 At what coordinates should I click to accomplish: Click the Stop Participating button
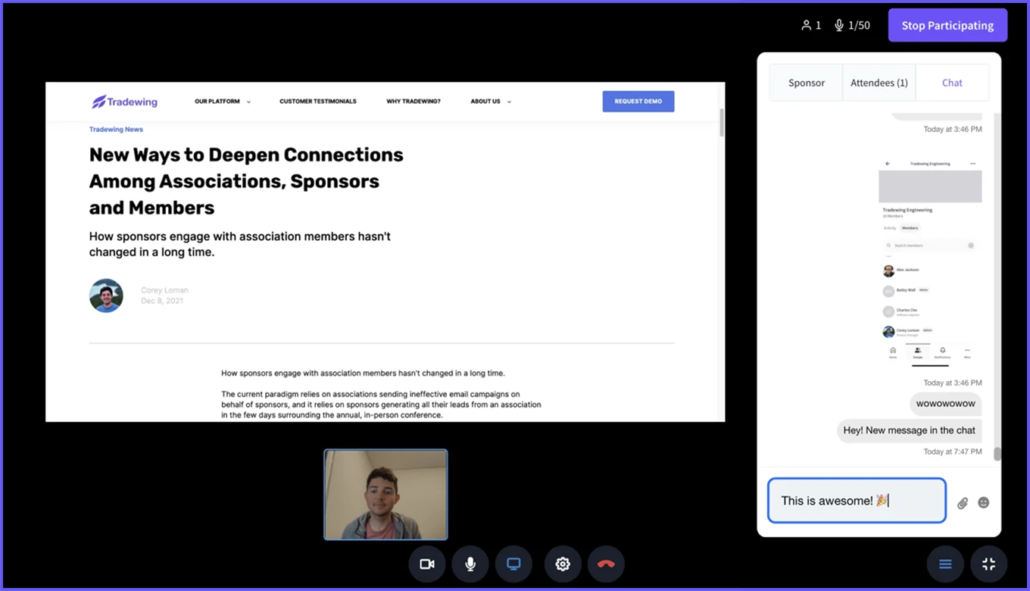[947, 25]
